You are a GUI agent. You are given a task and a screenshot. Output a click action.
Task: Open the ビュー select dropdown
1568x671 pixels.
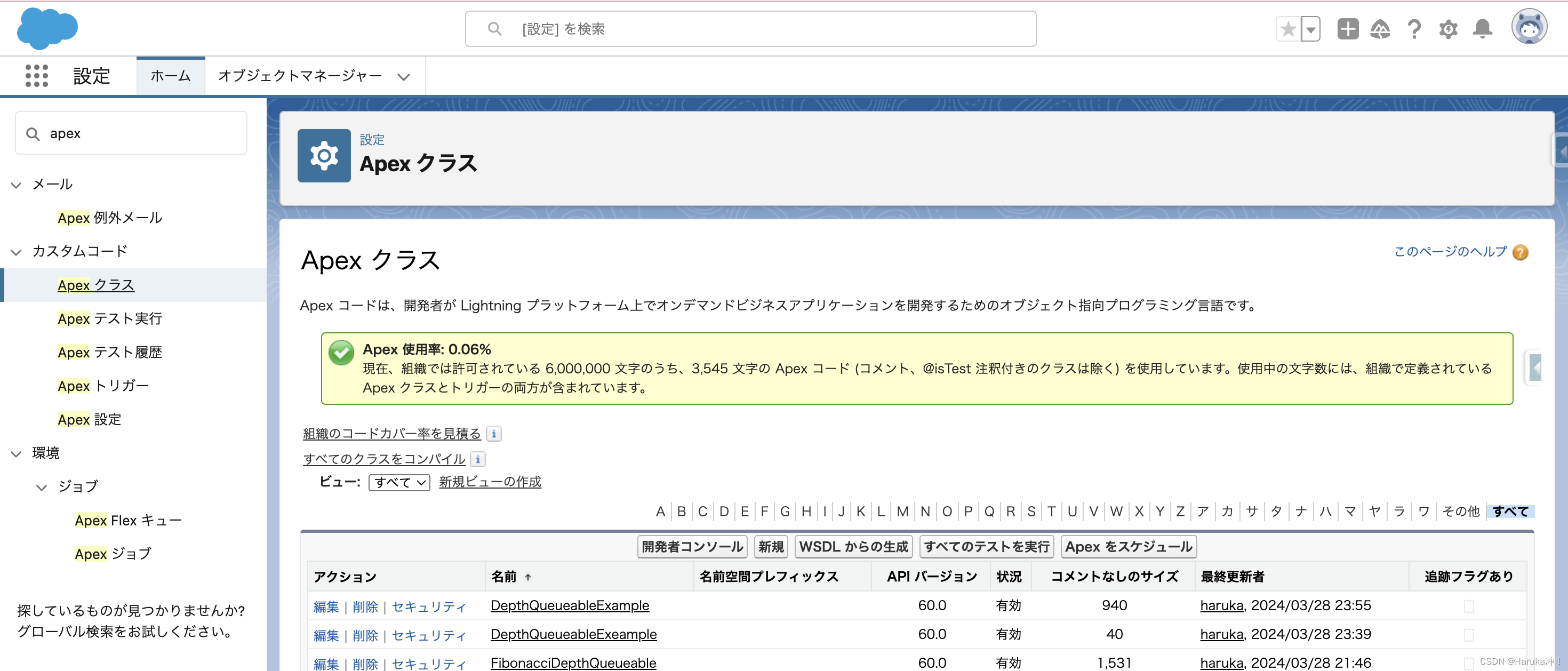[x=399, y=482]
